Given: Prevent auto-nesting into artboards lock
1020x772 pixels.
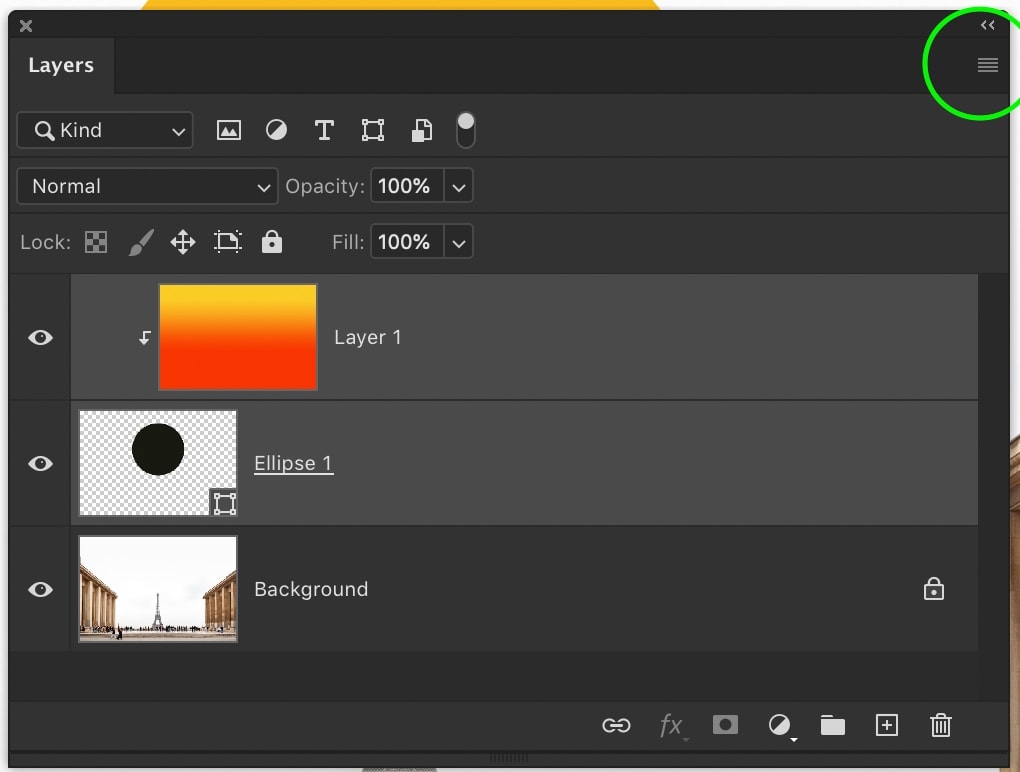Looking at the screenshot, I should click(228, 242).
